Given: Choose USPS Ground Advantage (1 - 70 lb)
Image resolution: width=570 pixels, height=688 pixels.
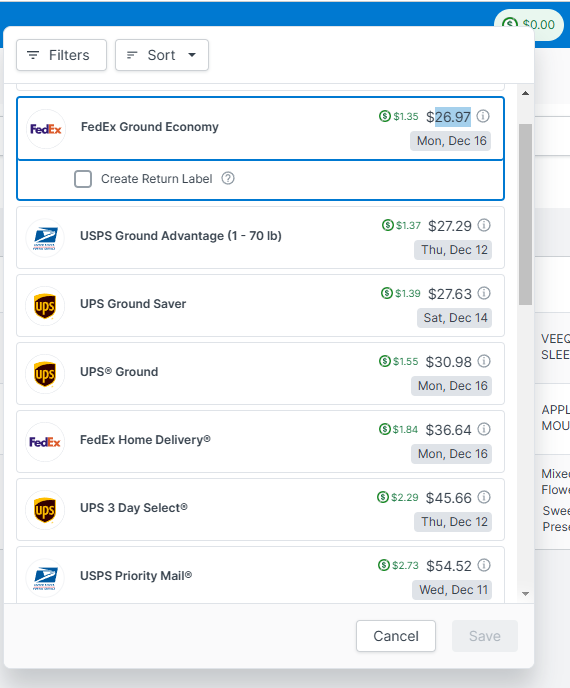Looking at the screenshot, I should (260, 237).
